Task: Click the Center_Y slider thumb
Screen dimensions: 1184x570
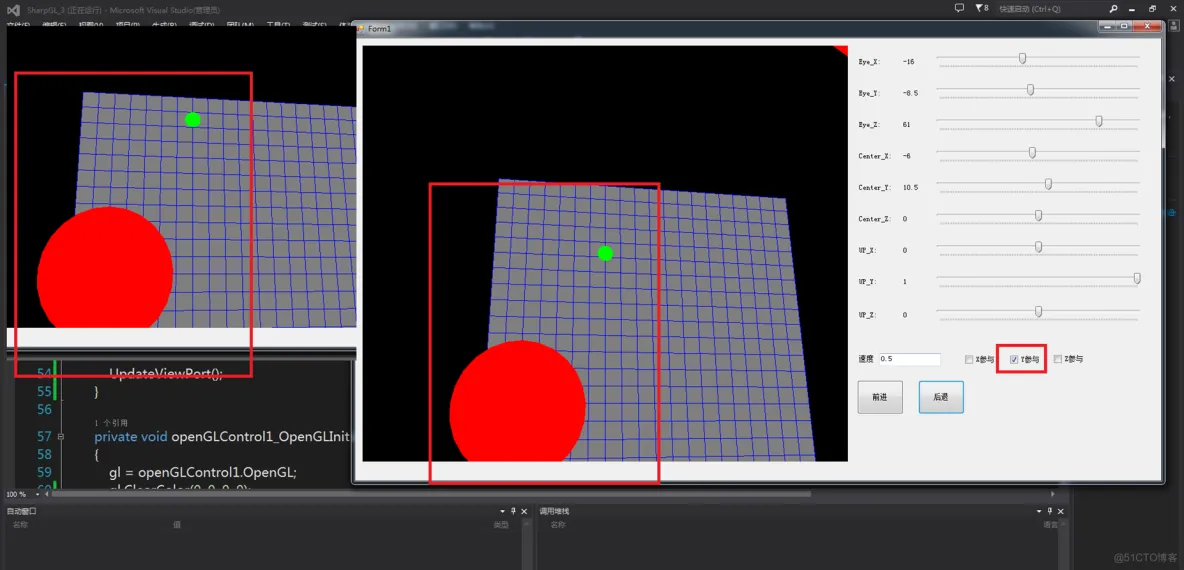Action: coord(1048,184)
